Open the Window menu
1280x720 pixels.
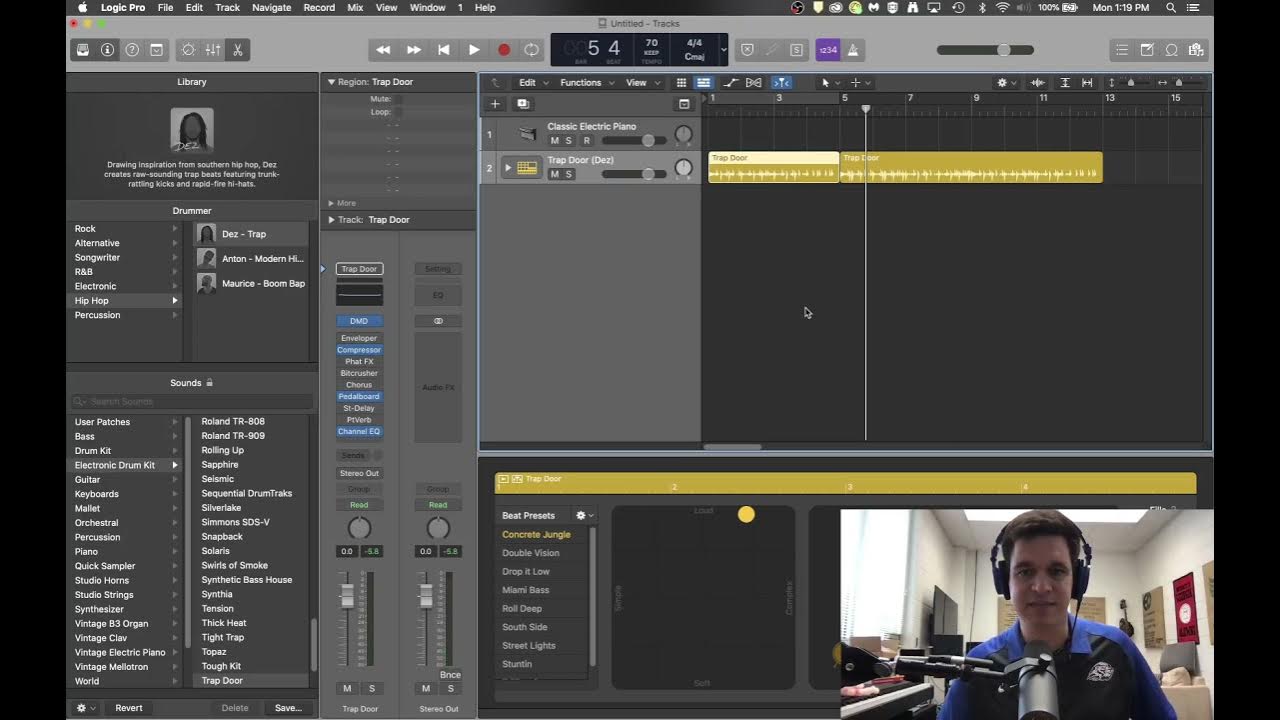click(427, 7)
